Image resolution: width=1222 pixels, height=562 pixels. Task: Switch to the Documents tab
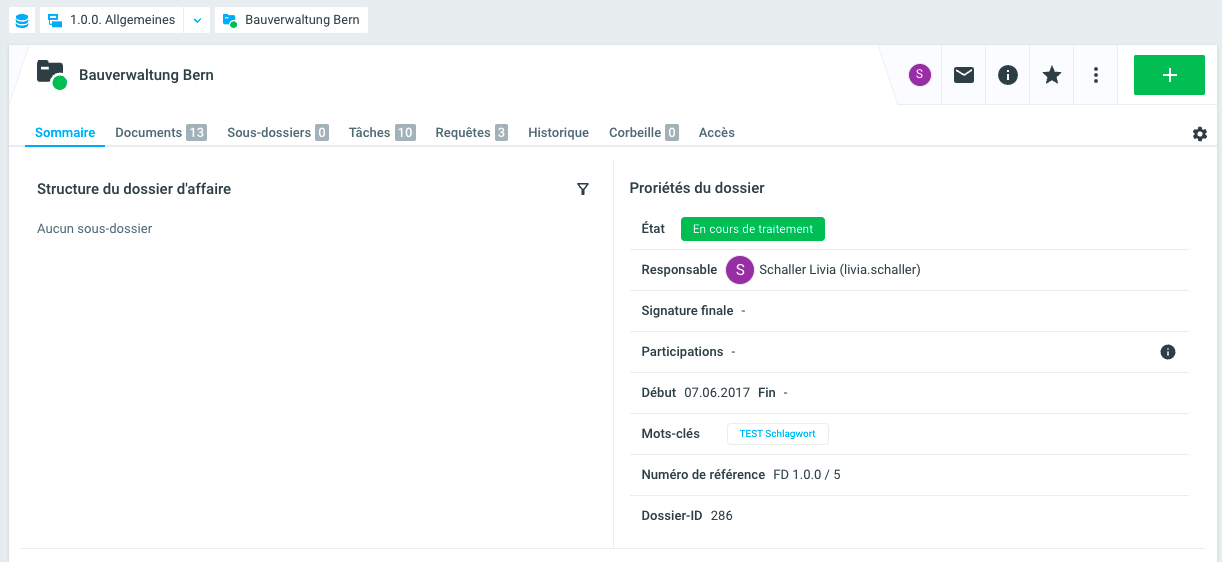tap(160, 132)
